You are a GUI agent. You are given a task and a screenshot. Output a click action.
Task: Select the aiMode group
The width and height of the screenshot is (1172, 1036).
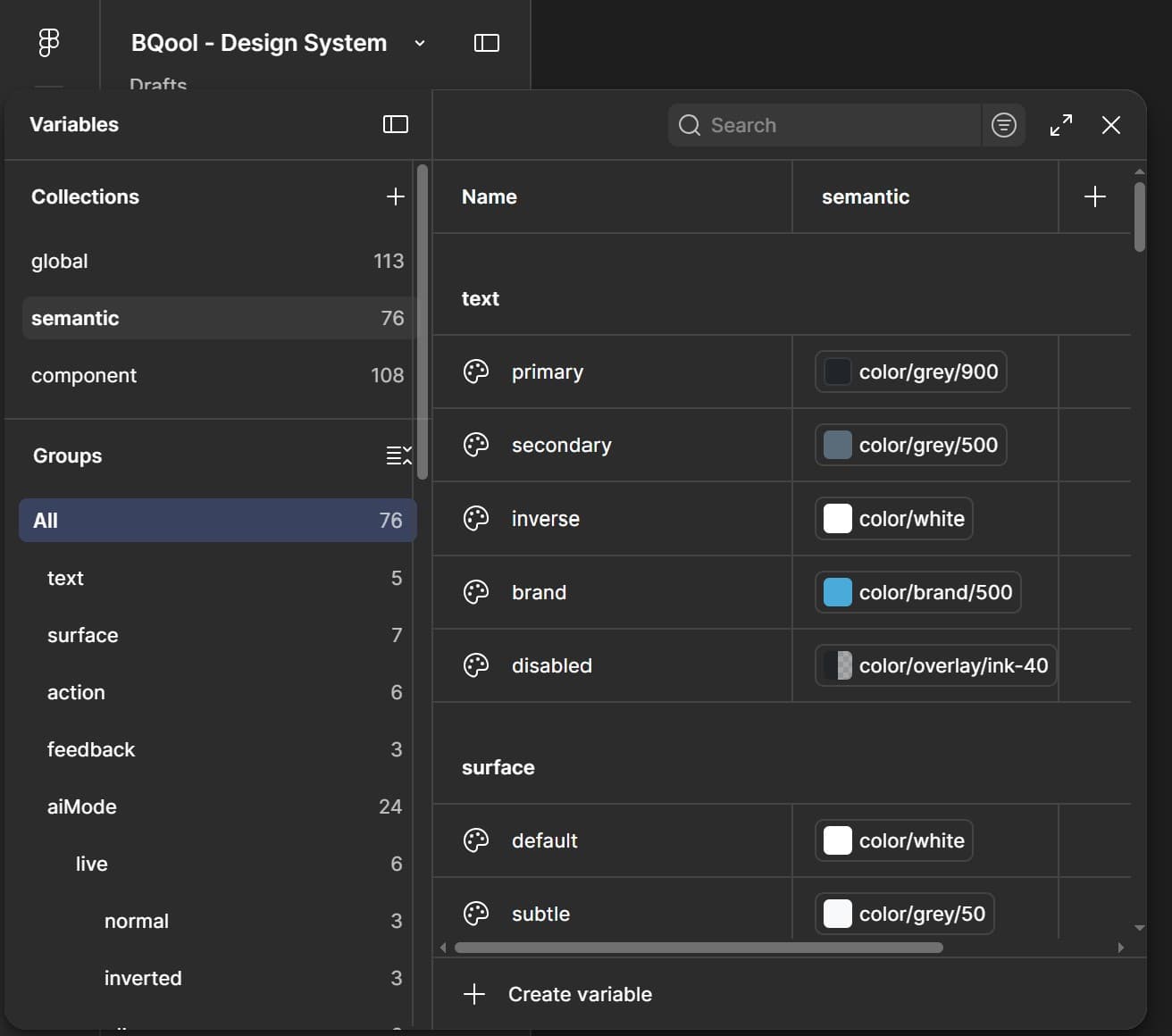click(218, 806)
